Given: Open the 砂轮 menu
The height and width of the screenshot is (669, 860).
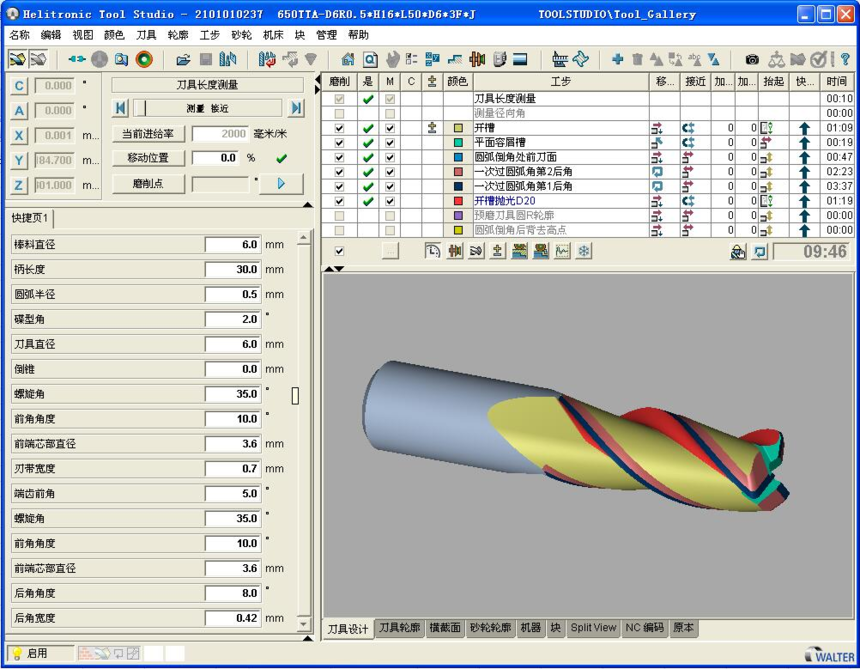Looking at the screenshot, I should 241,35.
